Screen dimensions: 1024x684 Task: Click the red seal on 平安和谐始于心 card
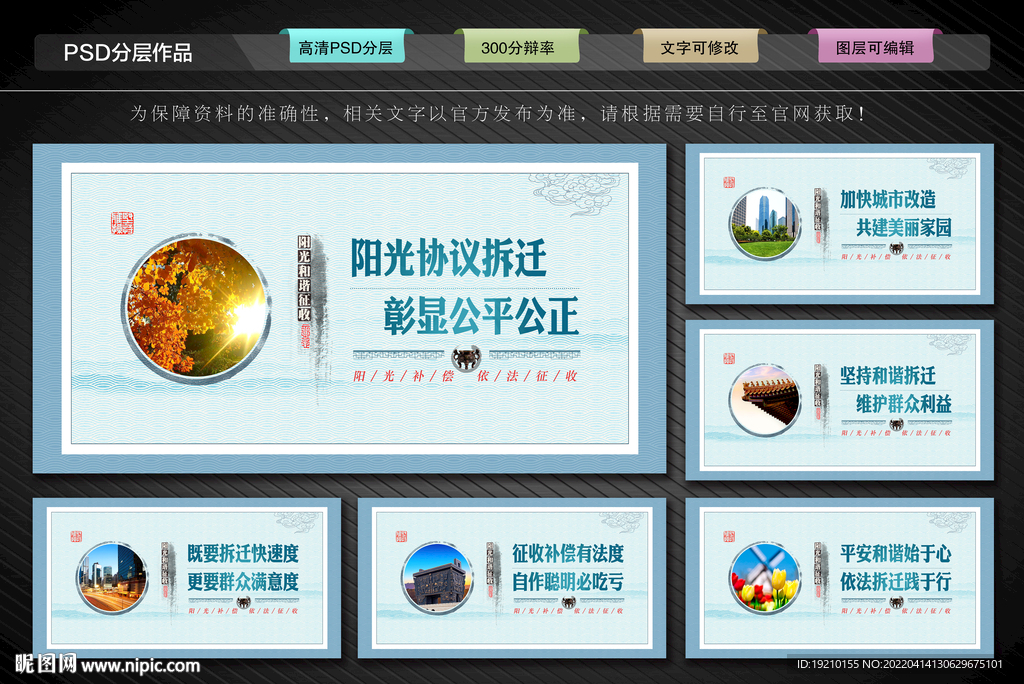click(729, 536)
